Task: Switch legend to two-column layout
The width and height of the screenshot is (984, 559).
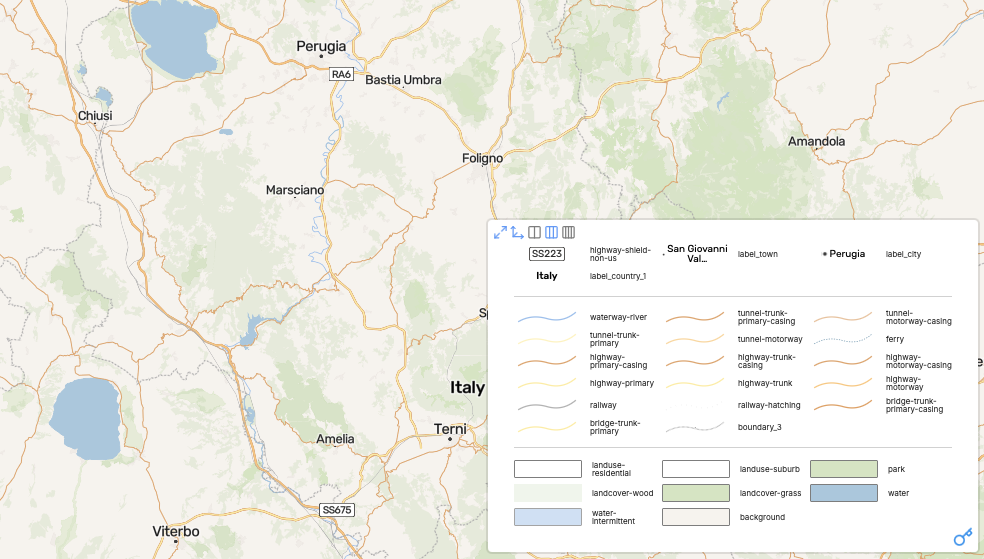Action: click(535, 233)
